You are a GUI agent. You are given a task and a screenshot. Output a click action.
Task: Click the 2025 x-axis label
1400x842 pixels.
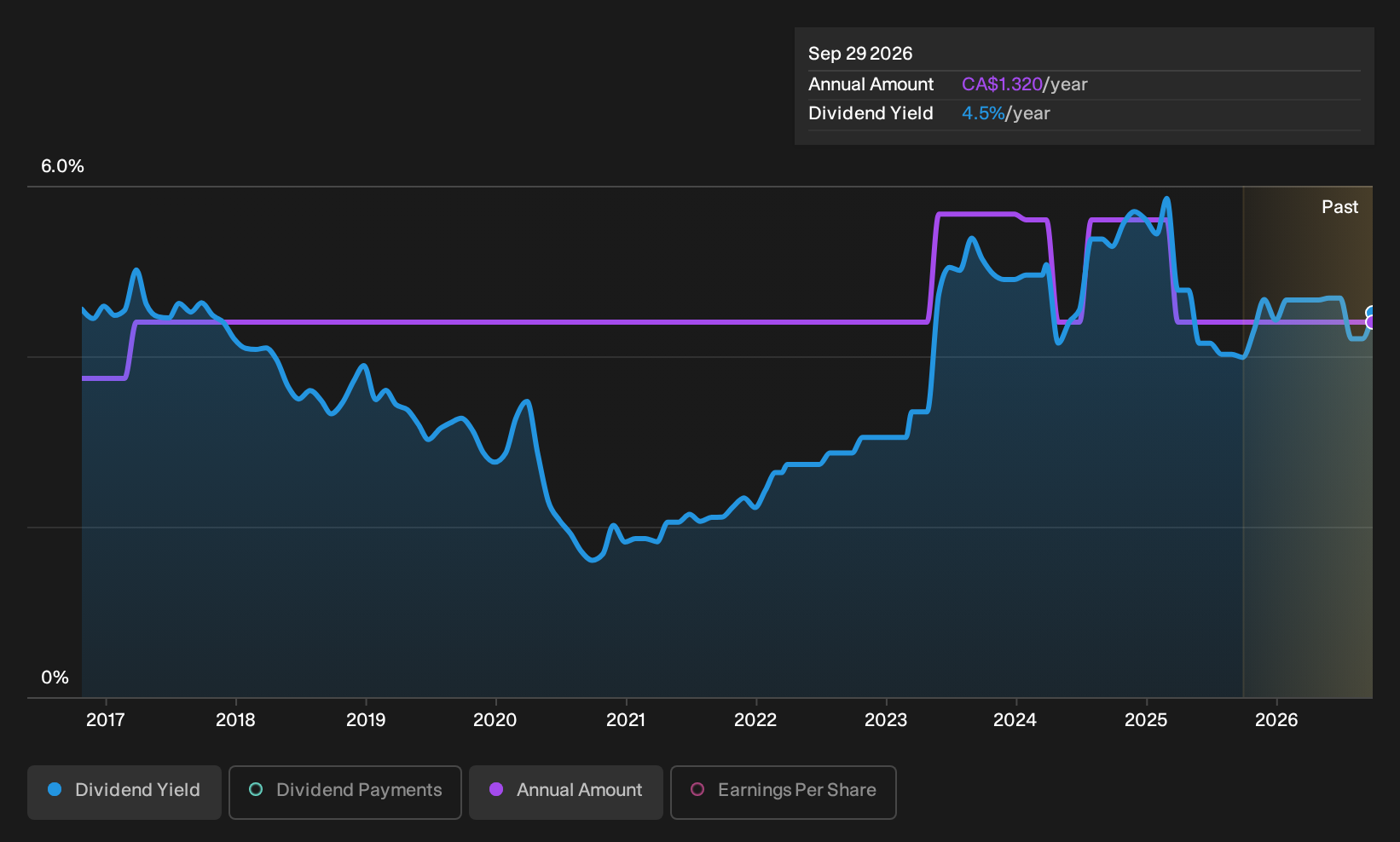point(1146,720)
